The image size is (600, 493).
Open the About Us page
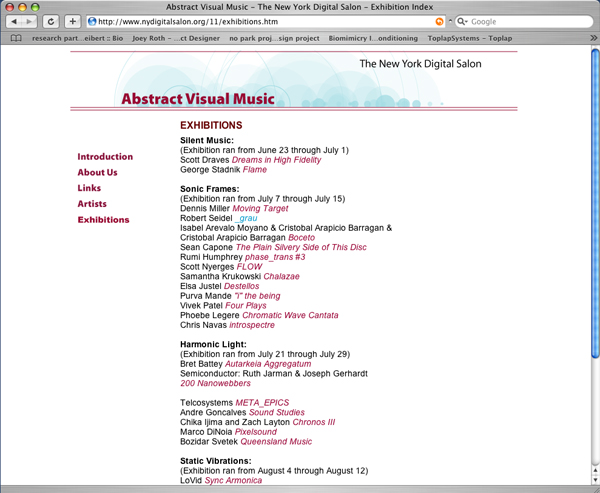[x=97, y=172]
